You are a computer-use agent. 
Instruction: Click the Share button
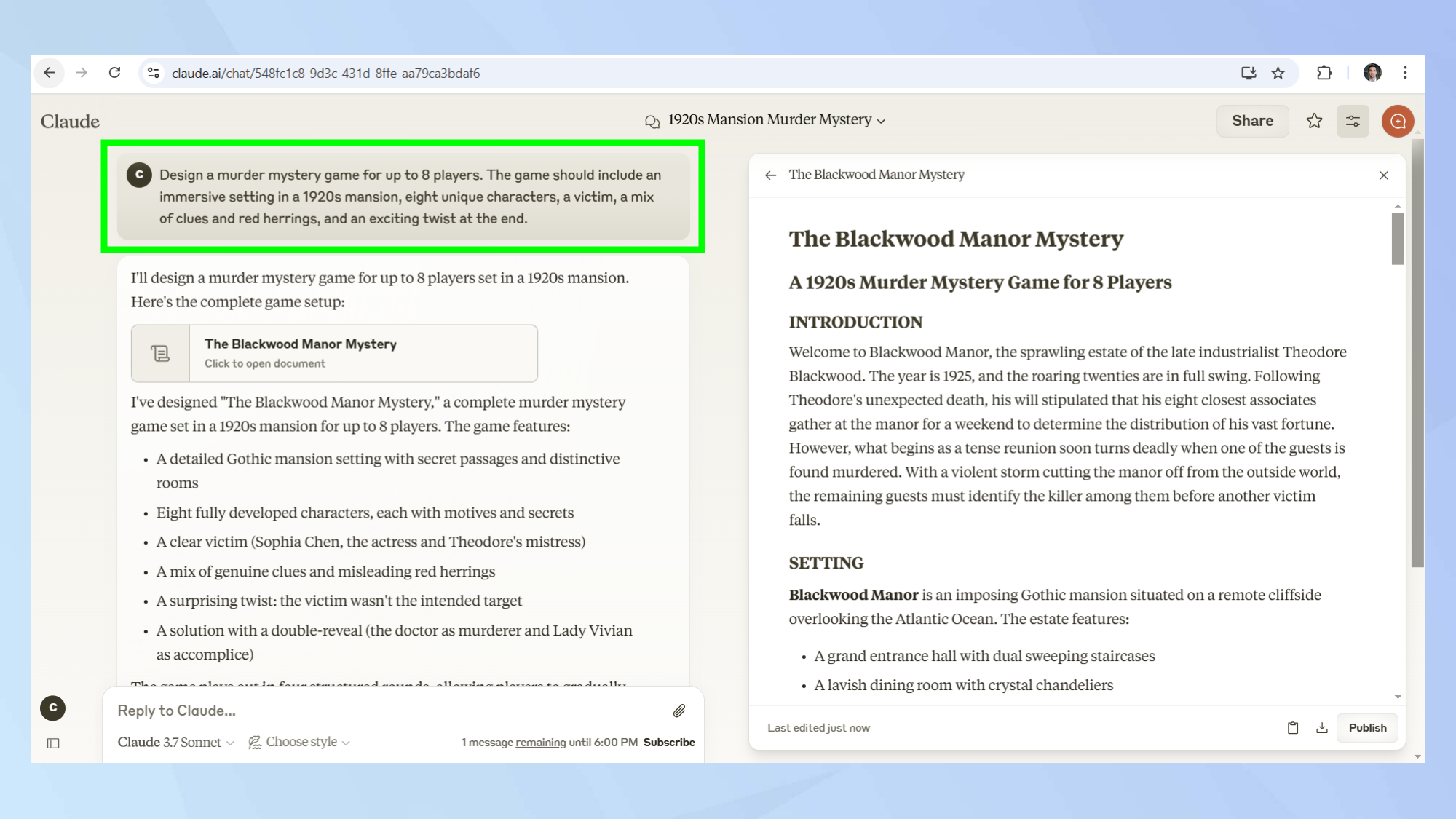pos(1252,121)
